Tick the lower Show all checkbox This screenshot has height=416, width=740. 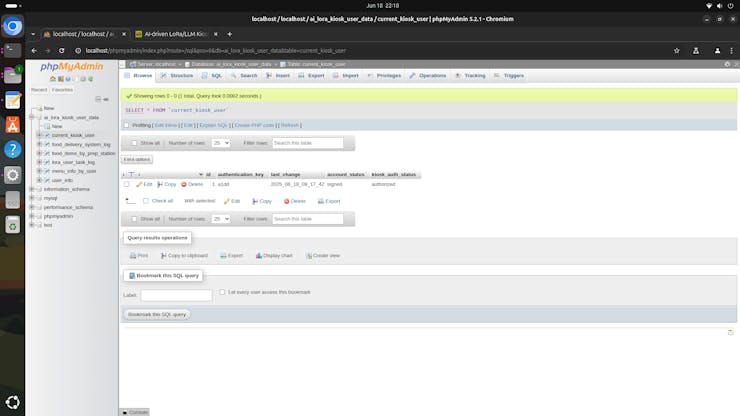point(135,219)
